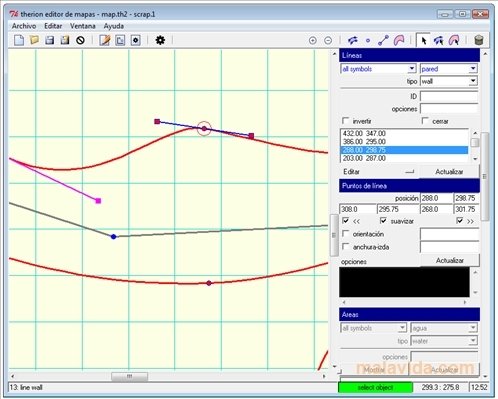This screenshot has width=498, height=399.
Task: Open the Archivo menu
Action: [x=24, y=26]
